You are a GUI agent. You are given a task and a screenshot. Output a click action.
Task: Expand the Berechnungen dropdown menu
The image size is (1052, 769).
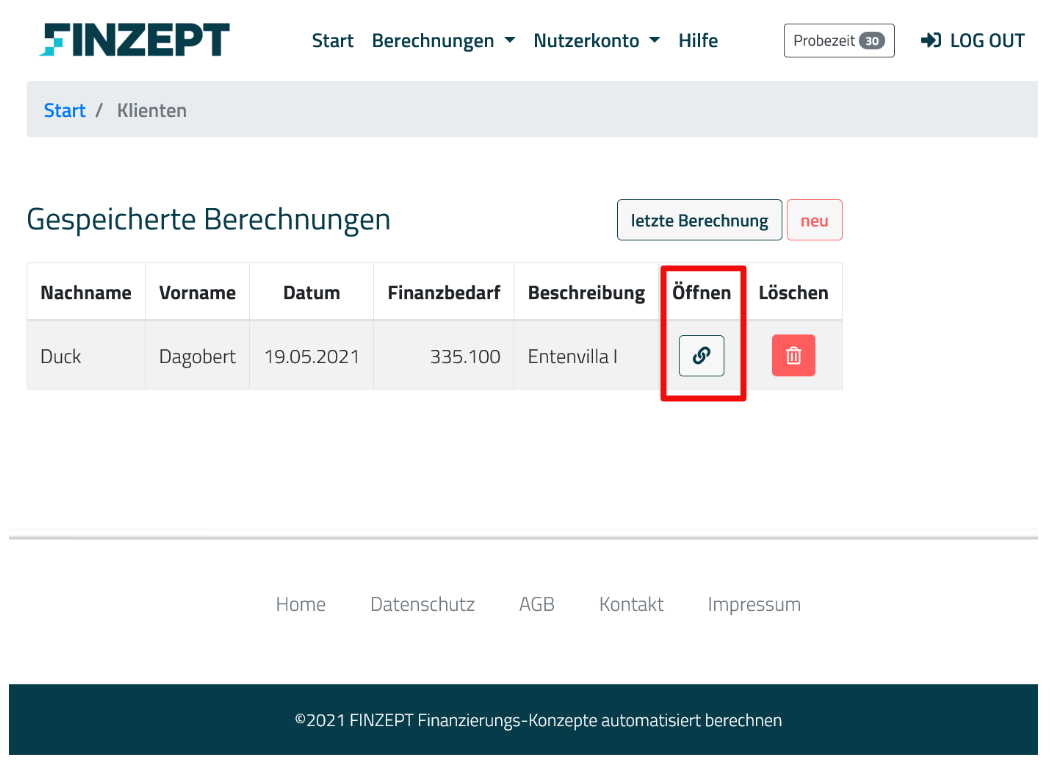point(443,41)
